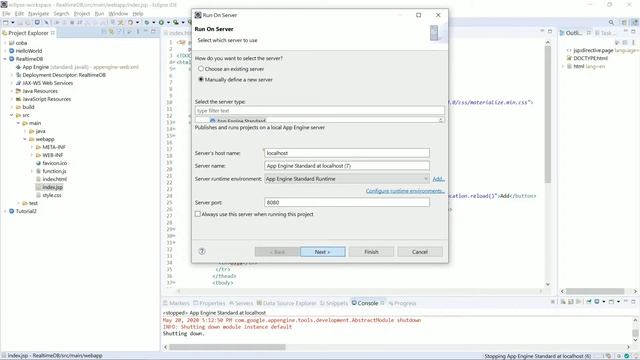Click the green check status bar icon

tap(627, 356)
